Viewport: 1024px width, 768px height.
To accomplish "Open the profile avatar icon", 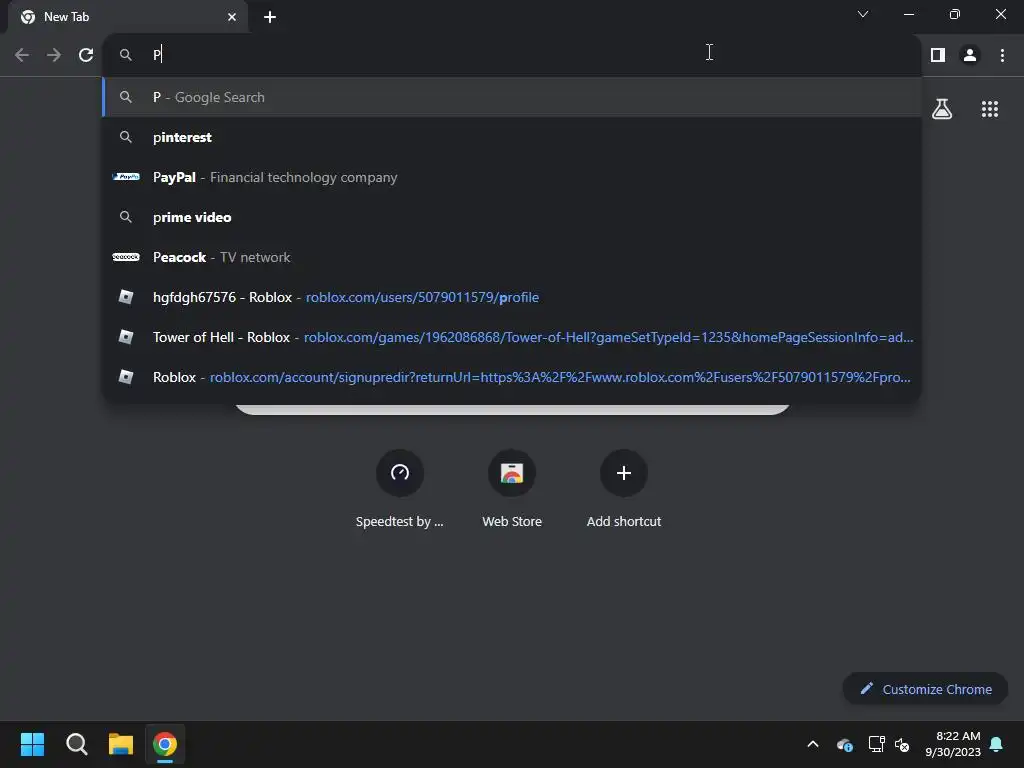I will coord(970,55).
